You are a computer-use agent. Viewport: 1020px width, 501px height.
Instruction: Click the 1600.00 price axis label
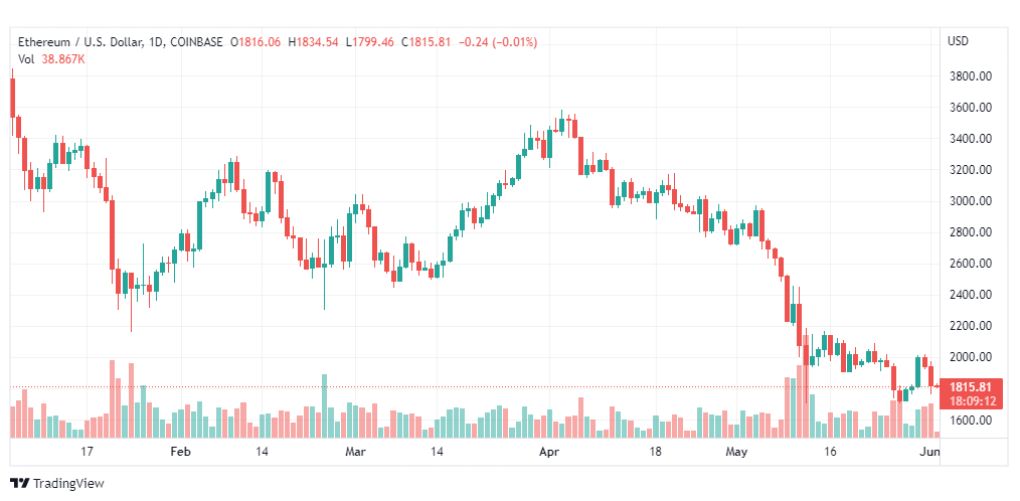click(970, 420)
